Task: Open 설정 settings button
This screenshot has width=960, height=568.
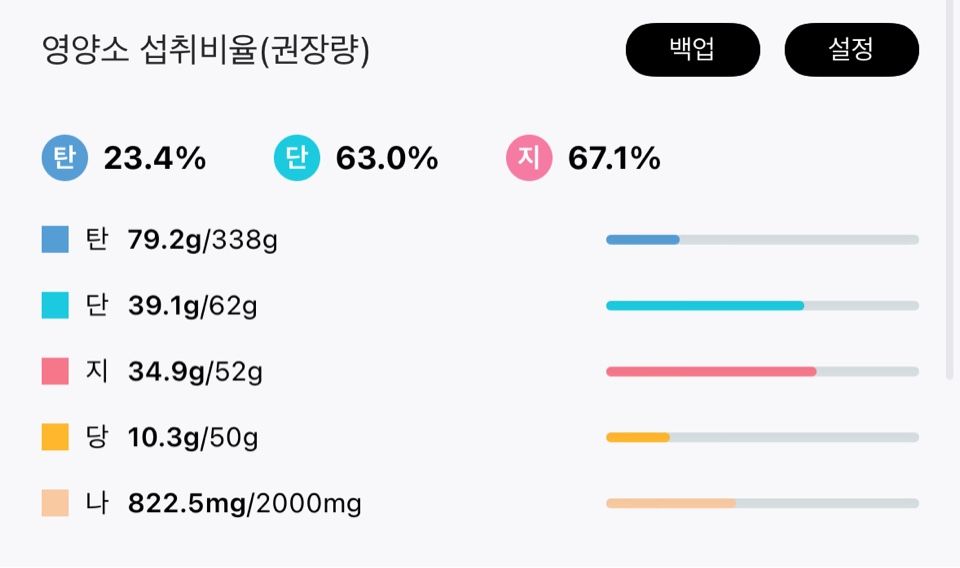Action: pyautogui.click(x=852, y=50)
